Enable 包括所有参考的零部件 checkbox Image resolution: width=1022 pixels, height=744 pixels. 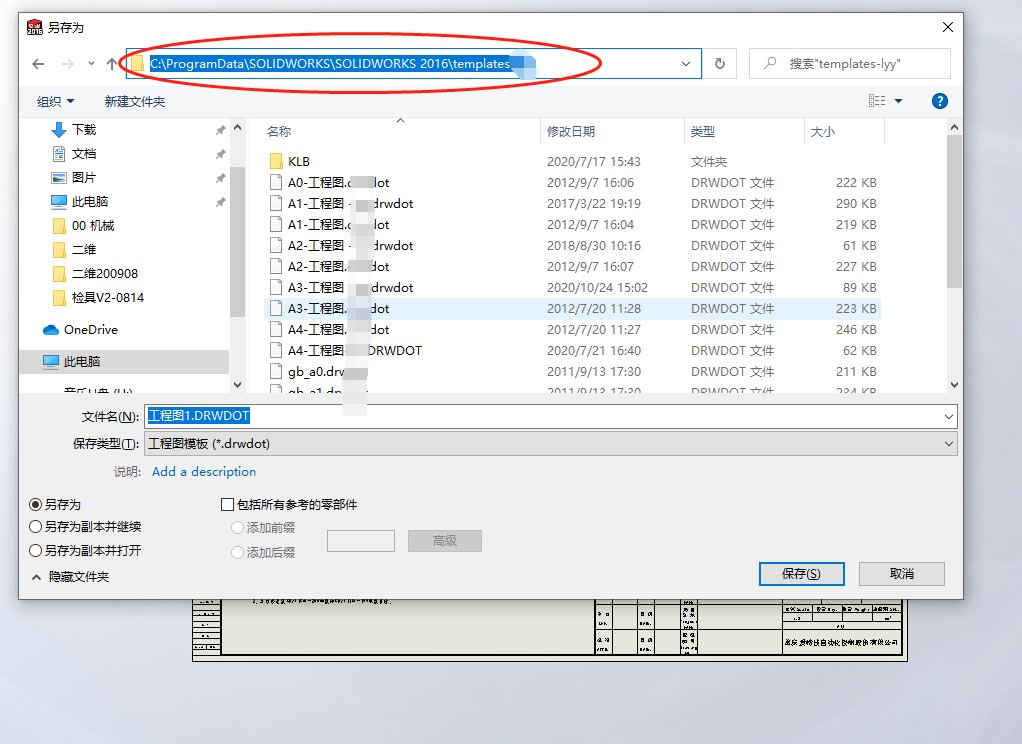click(x=227, y=504)
